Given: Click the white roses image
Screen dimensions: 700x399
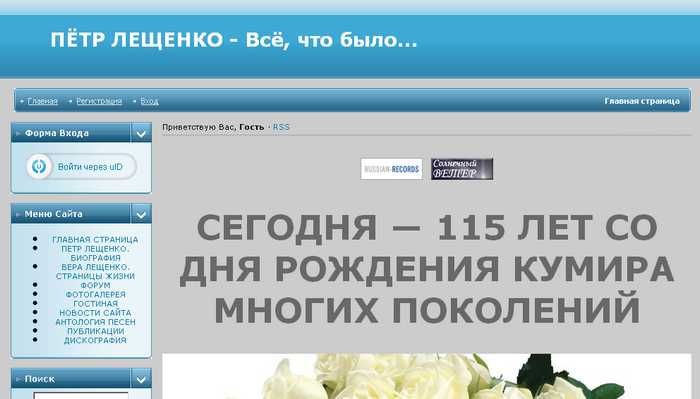Looking at the screenshot, I should point(426,376).
